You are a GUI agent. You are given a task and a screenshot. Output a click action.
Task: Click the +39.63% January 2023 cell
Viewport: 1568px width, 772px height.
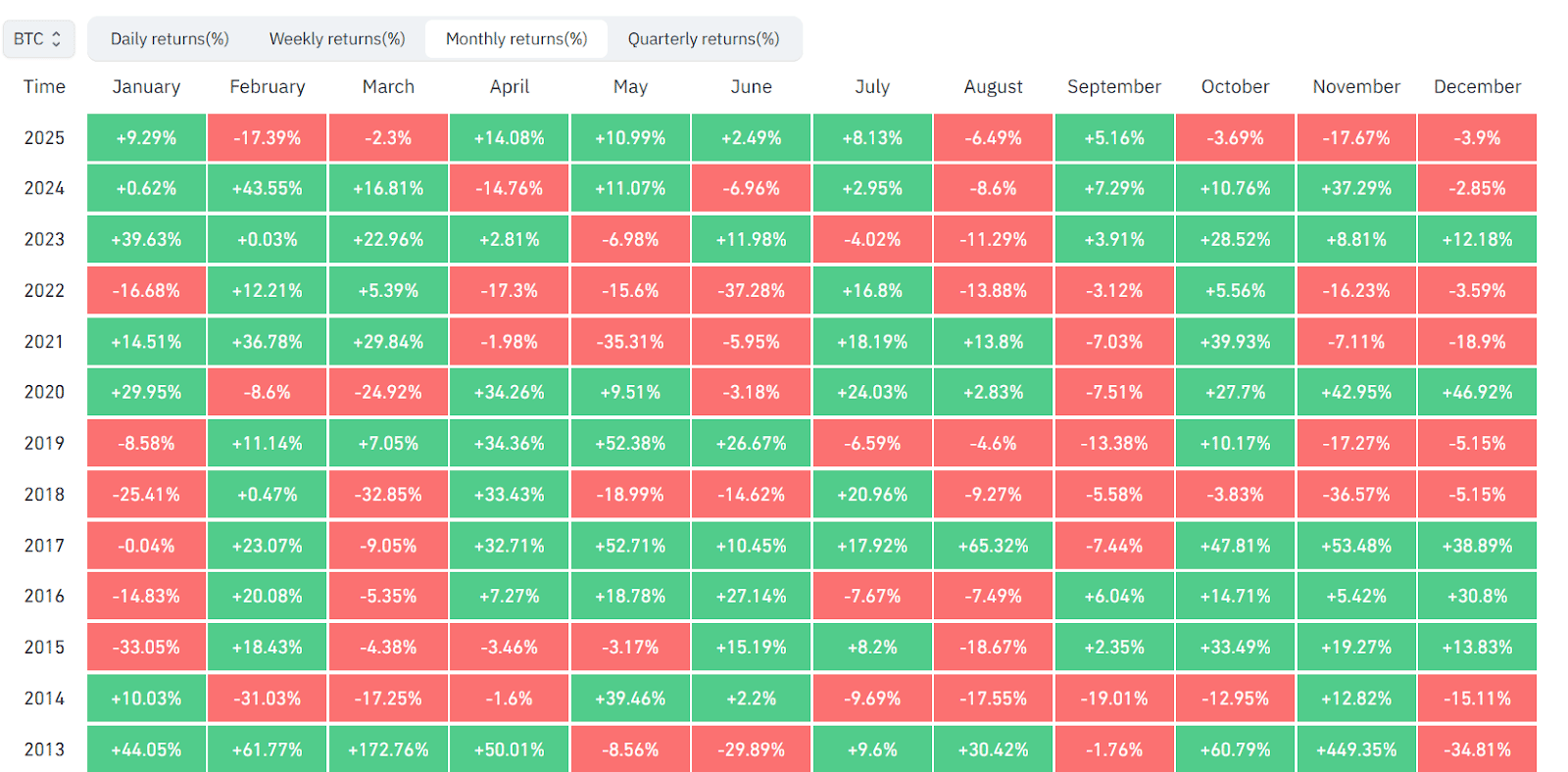tap(146, 240)
